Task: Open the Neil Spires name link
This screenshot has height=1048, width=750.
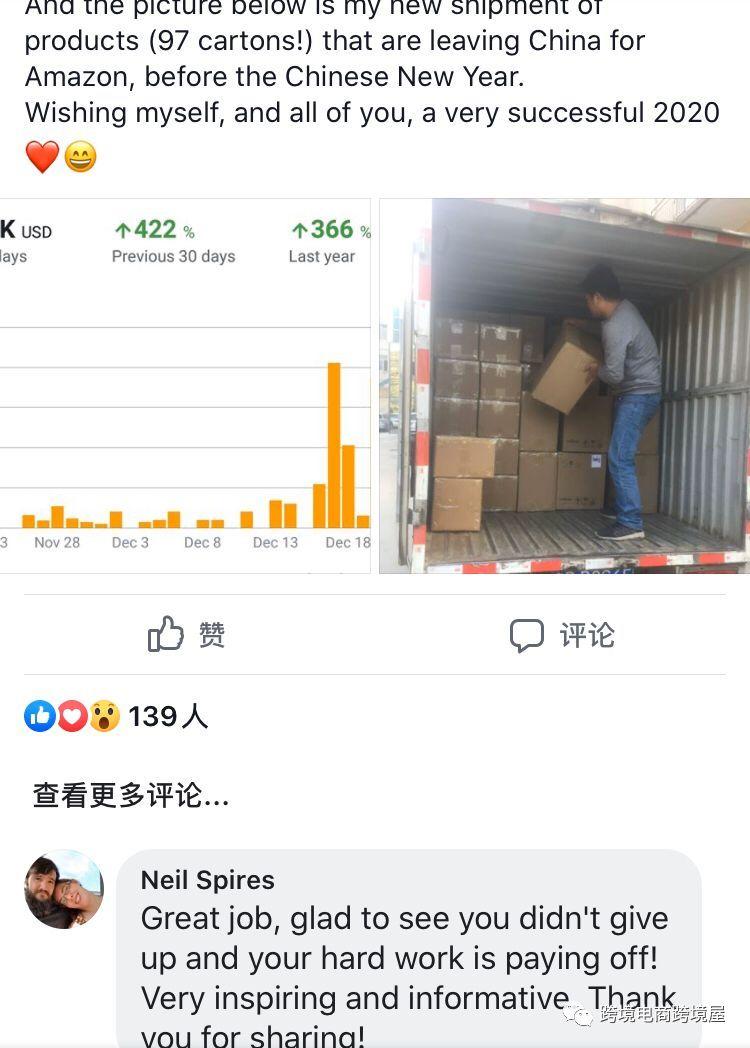Action: tap(207, 880)
